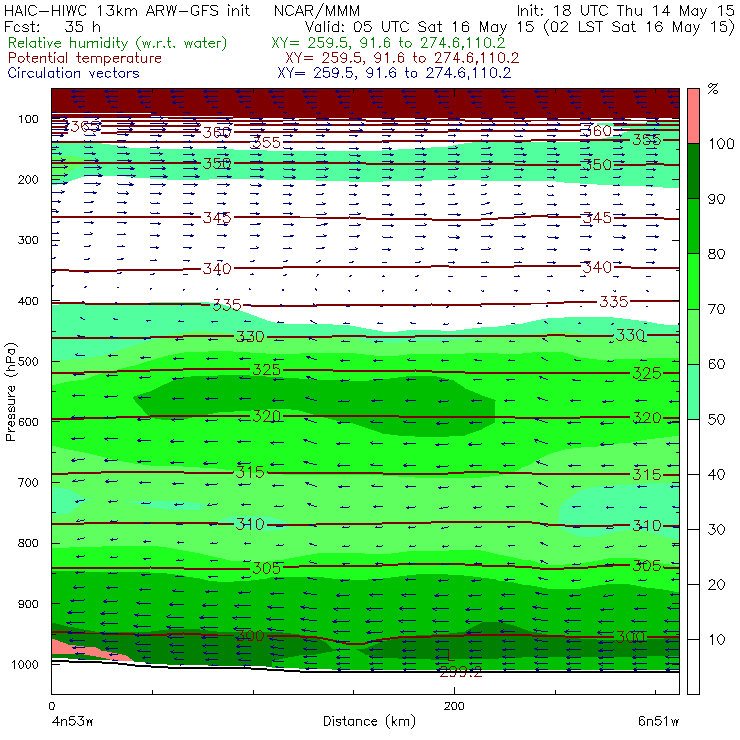Image resolution: width=740 pixels, height=740 pixels.
Task: Click the '299.2' minimum value label
Action: pos(461,672)
